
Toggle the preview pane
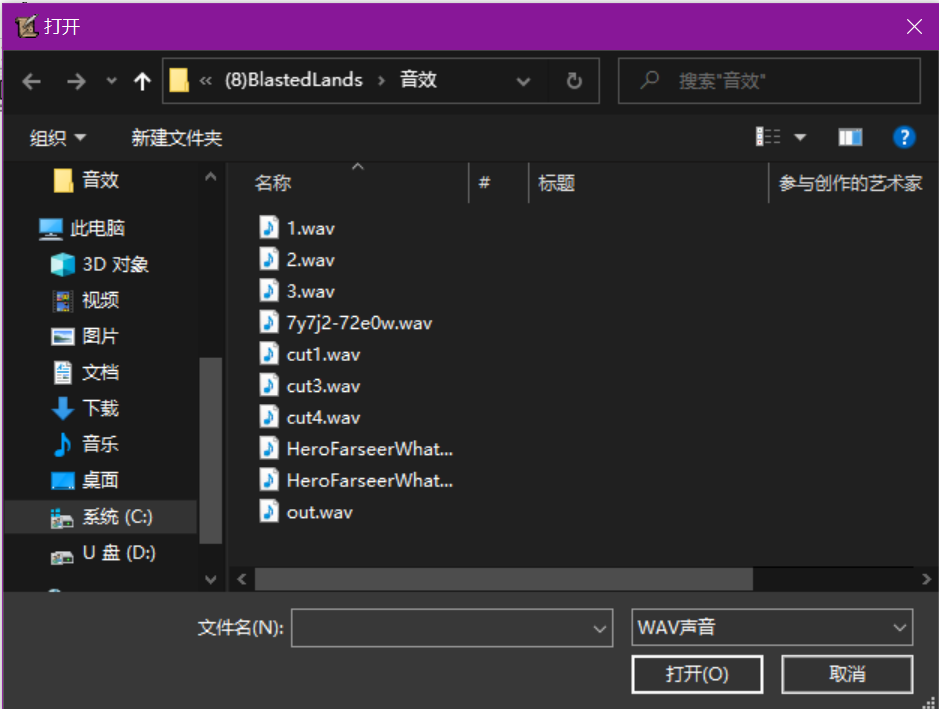tap(850, 137)
